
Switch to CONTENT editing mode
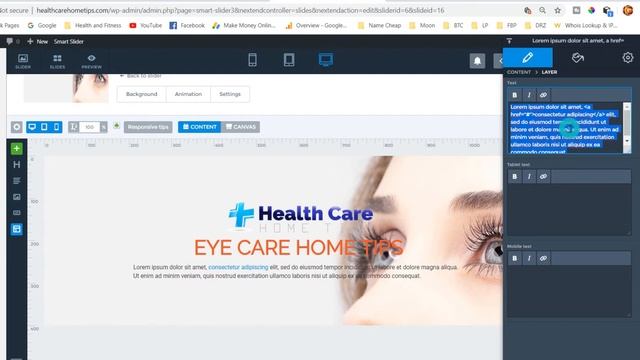click(199, 127)
